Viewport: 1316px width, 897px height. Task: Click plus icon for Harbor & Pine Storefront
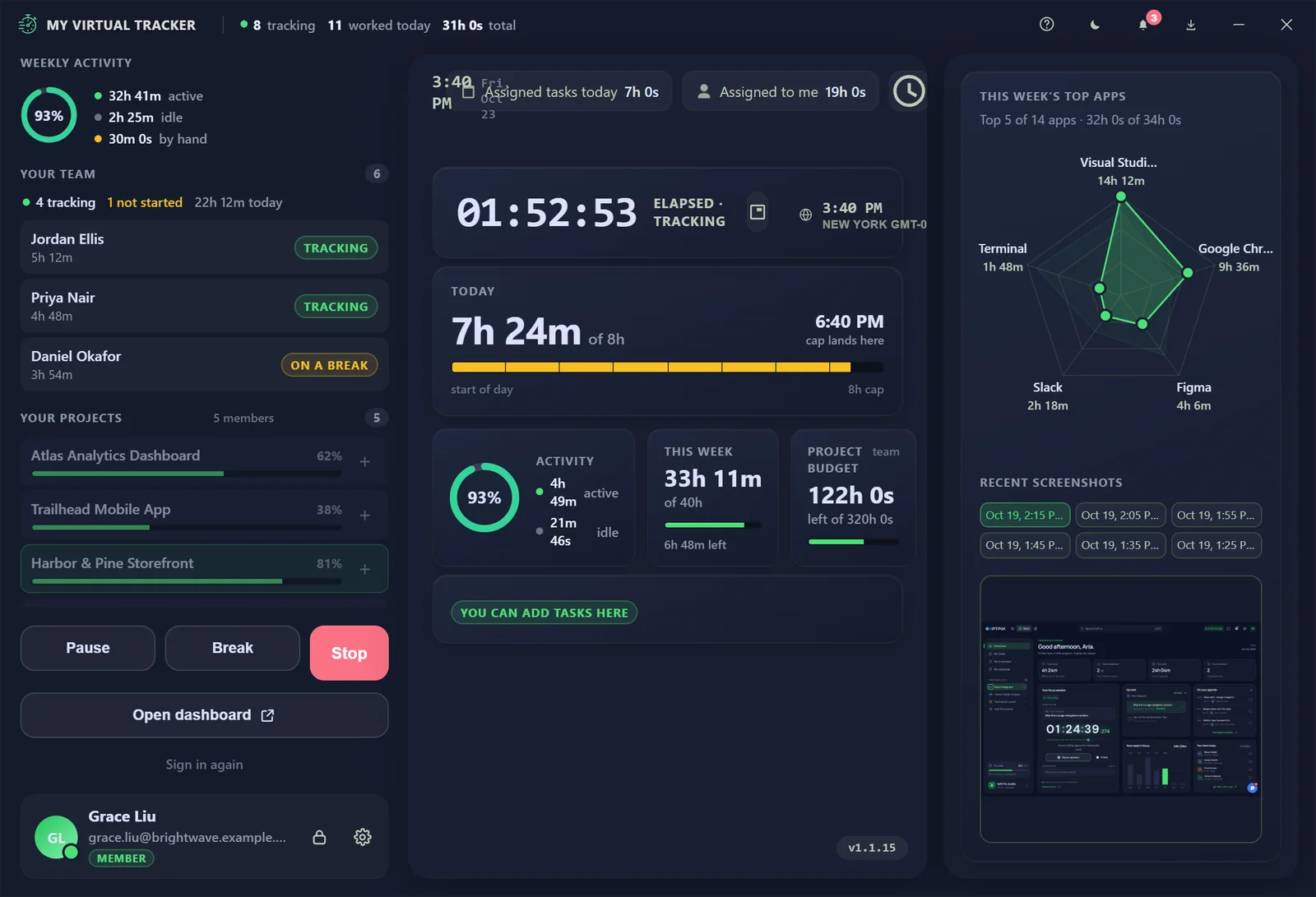[364, 569]
